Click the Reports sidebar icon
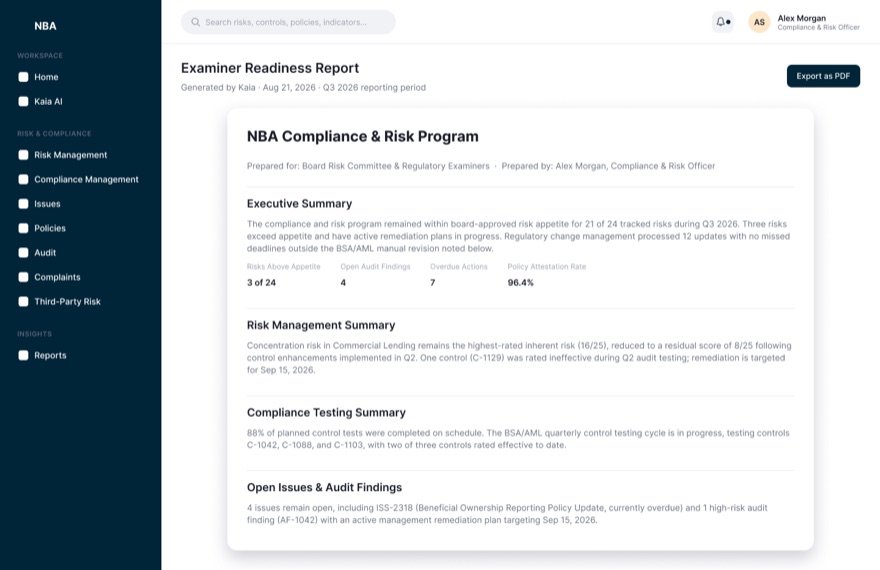This screenshot has width=880, height=570. coord(24,355)
